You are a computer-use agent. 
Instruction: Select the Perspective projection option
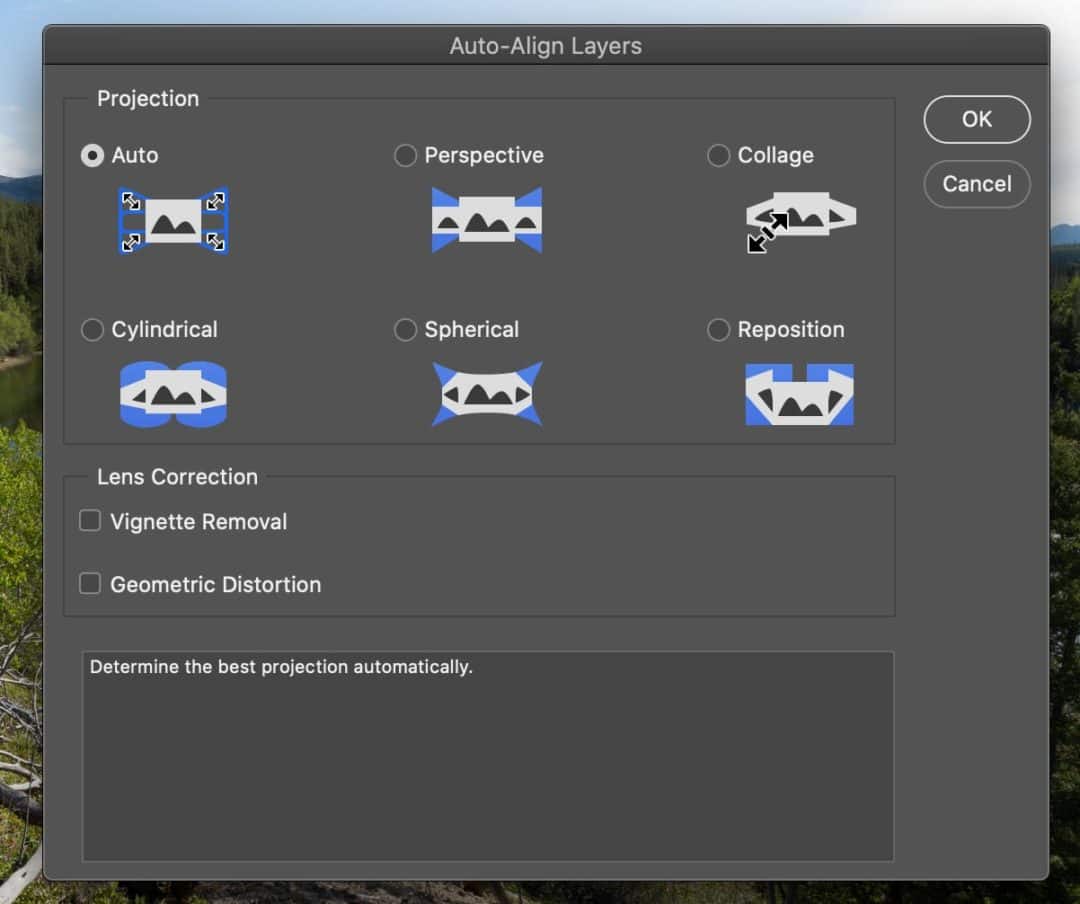[x=406, y=155]
